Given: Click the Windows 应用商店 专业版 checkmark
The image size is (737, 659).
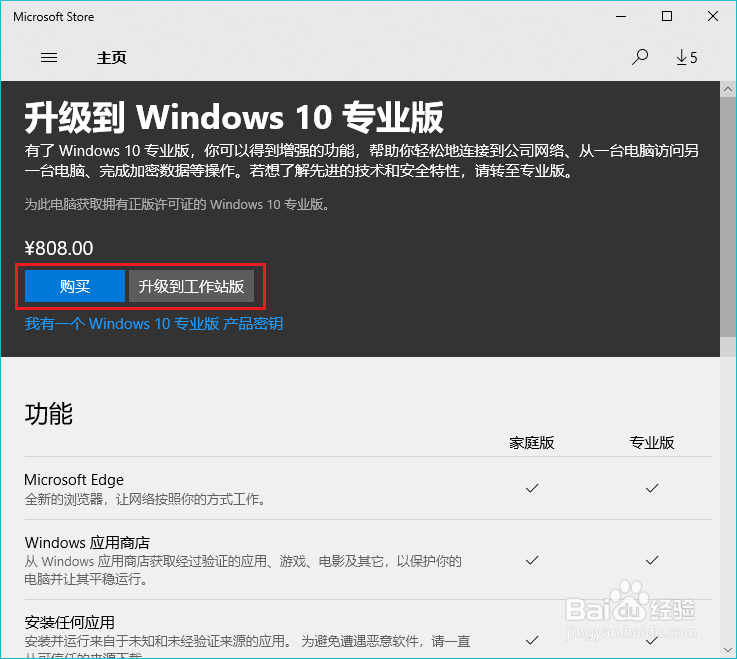Looking at the screenshot, I should pos(652,560).
